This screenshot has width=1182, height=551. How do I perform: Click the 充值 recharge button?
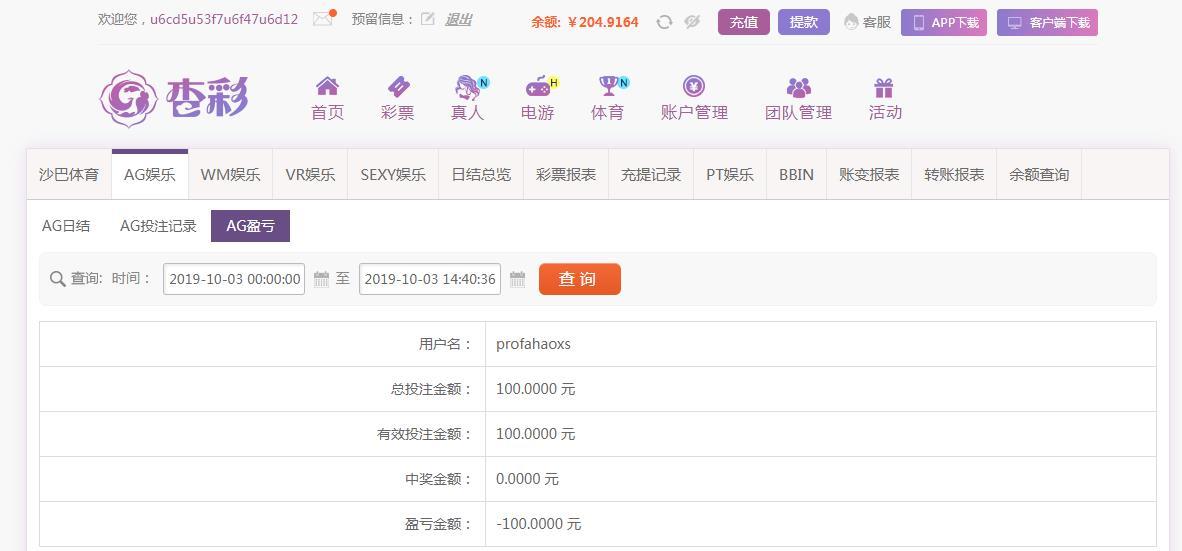pos(744,23)
